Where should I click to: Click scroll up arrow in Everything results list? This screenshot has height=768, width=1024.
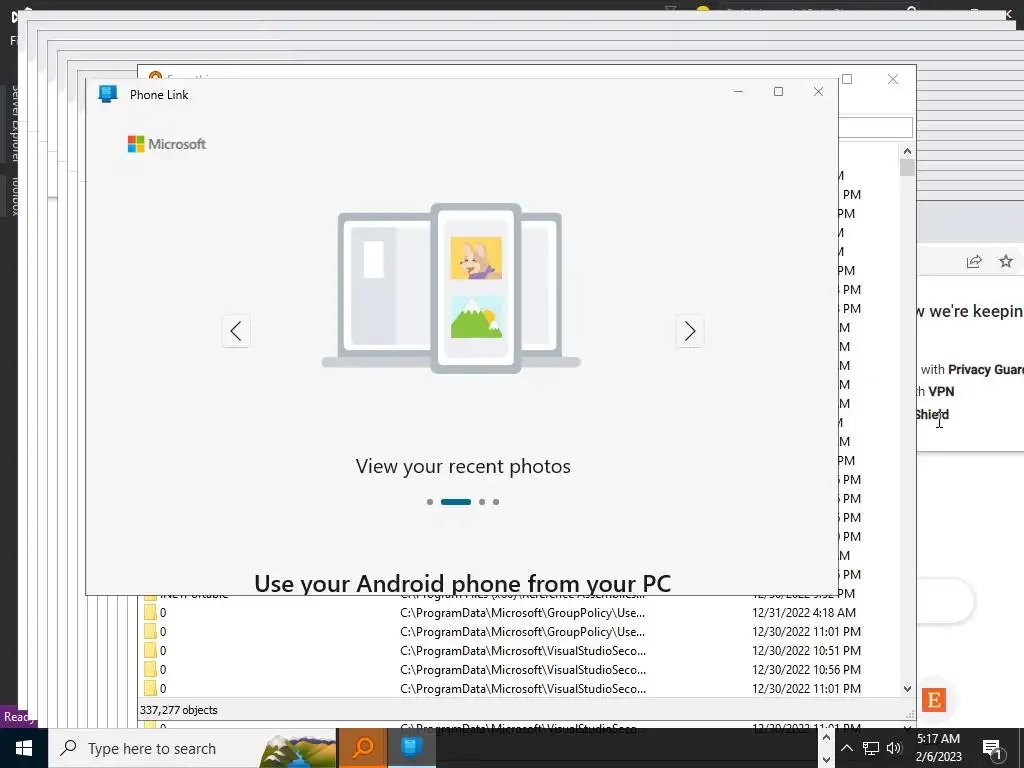[x=907, y=151]
